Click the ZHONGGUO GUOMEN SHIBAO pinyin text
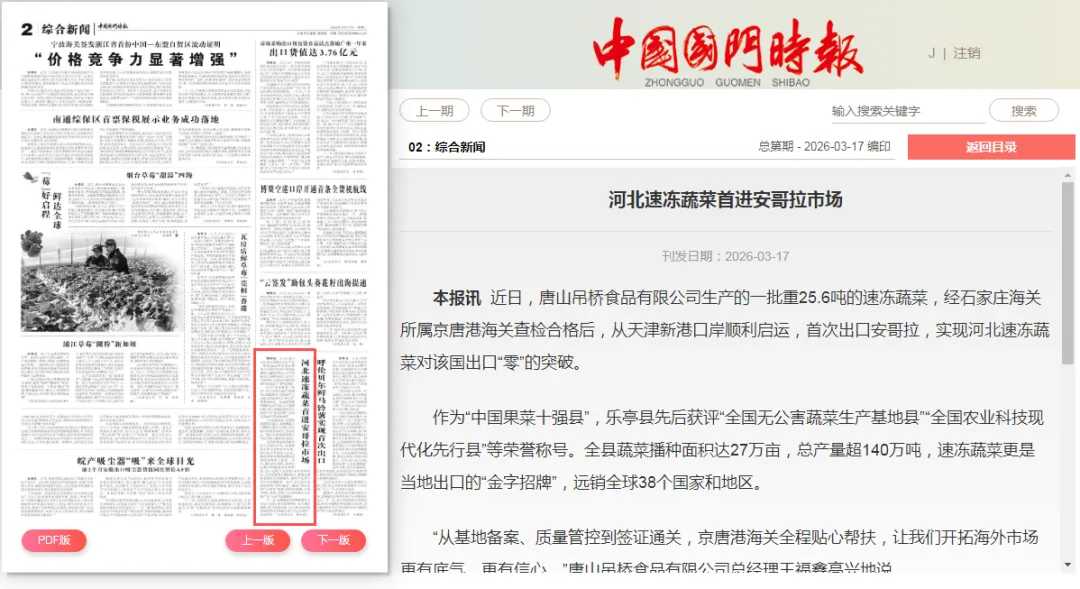The width and height of the screenshot is (1080, 589). tap(727, 82)
